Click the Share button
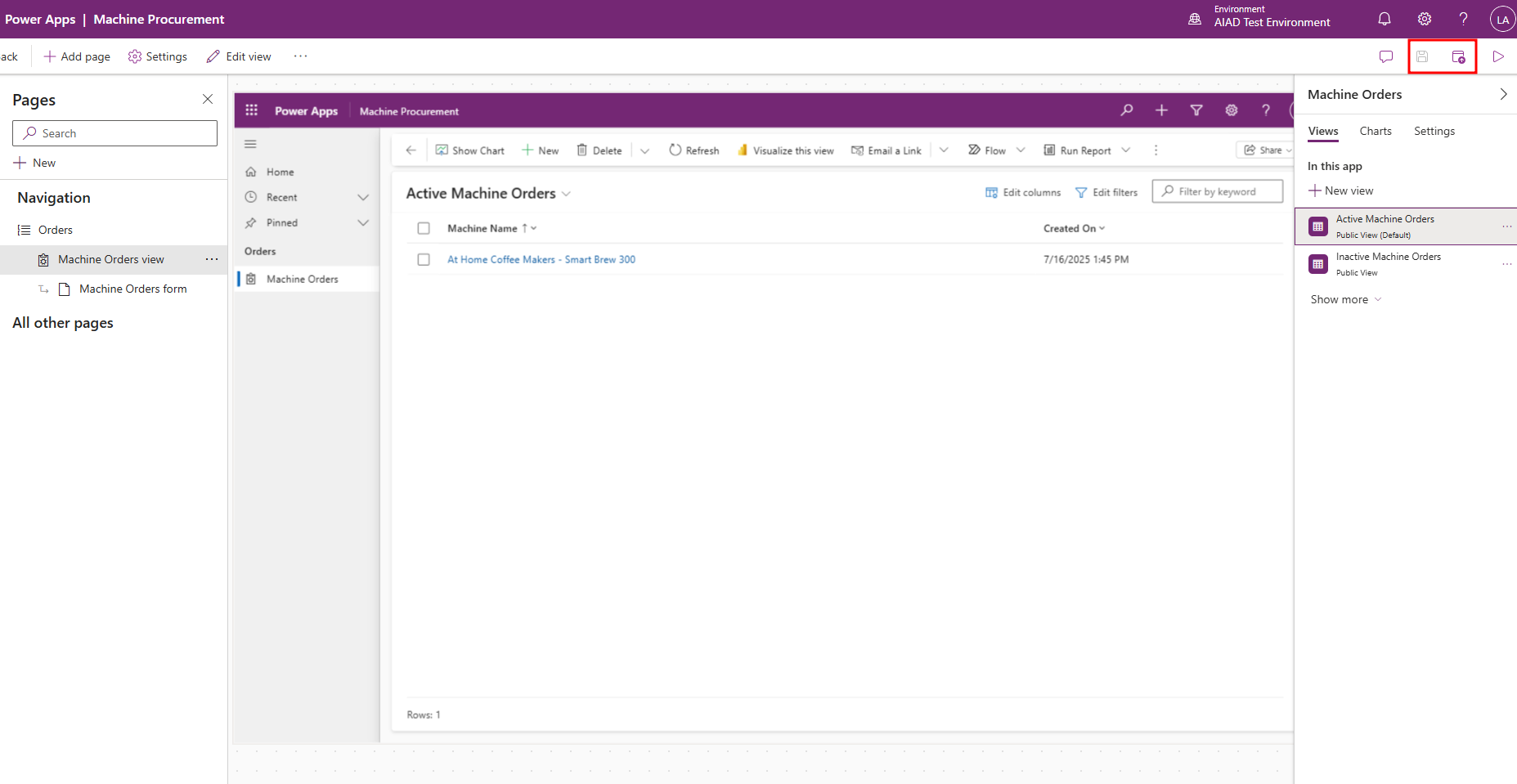Image resolution: width=1517 pixels, height=784 pixels. coord(1264,150)
